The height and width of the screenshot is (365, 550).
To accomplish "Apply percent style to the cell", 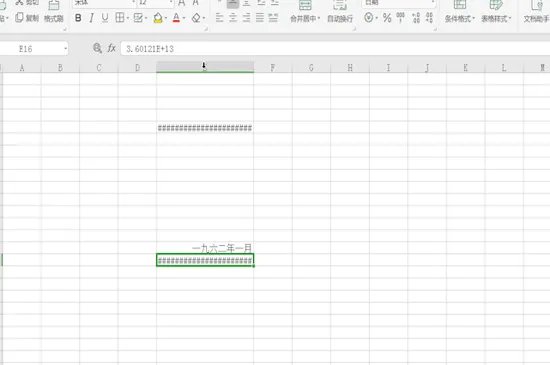I will tap(387, 18).
